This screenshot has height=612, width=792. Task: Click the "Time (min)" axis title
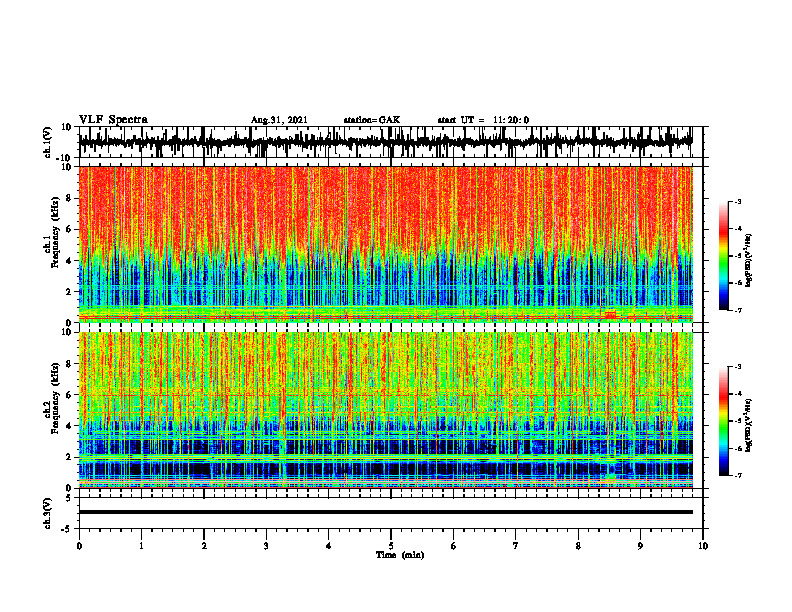[400, 555]
